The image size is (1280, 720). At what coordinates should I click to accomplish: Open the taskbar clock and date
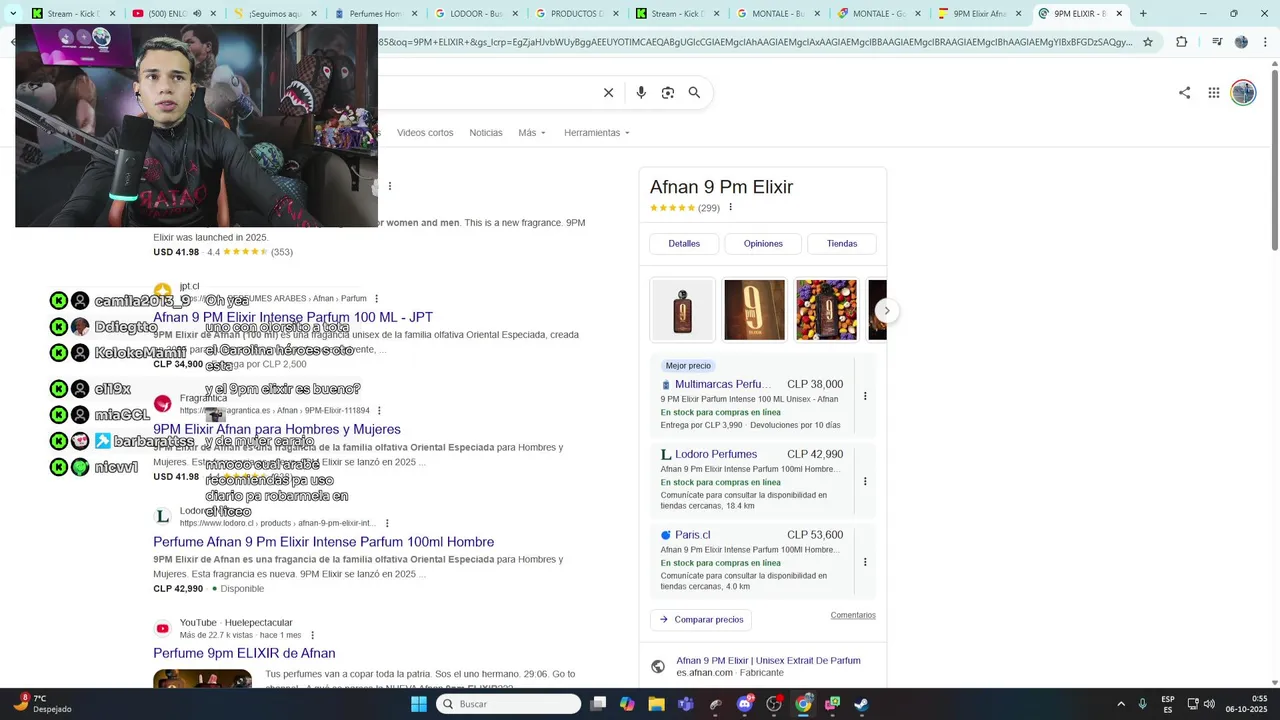(1246, 704)
